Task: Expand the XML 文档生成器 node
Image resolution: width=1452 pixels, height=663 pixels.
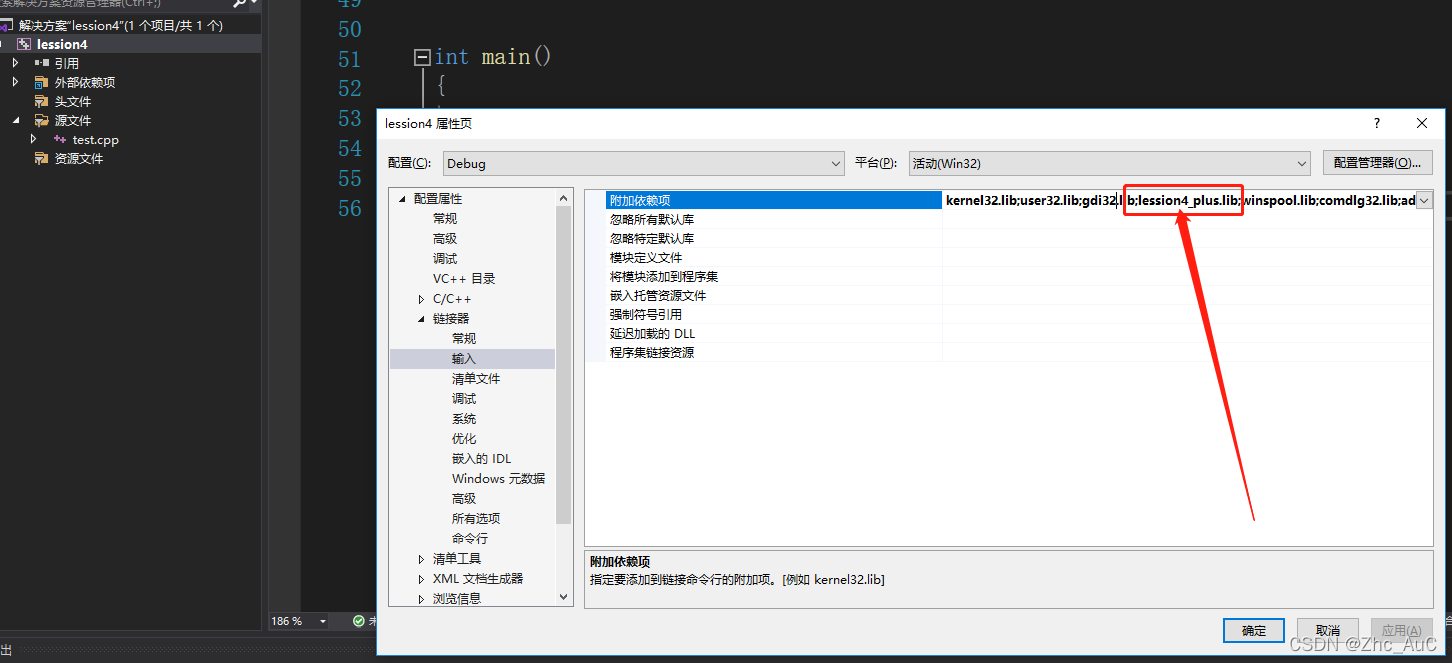Action: (x=421, y=579)
